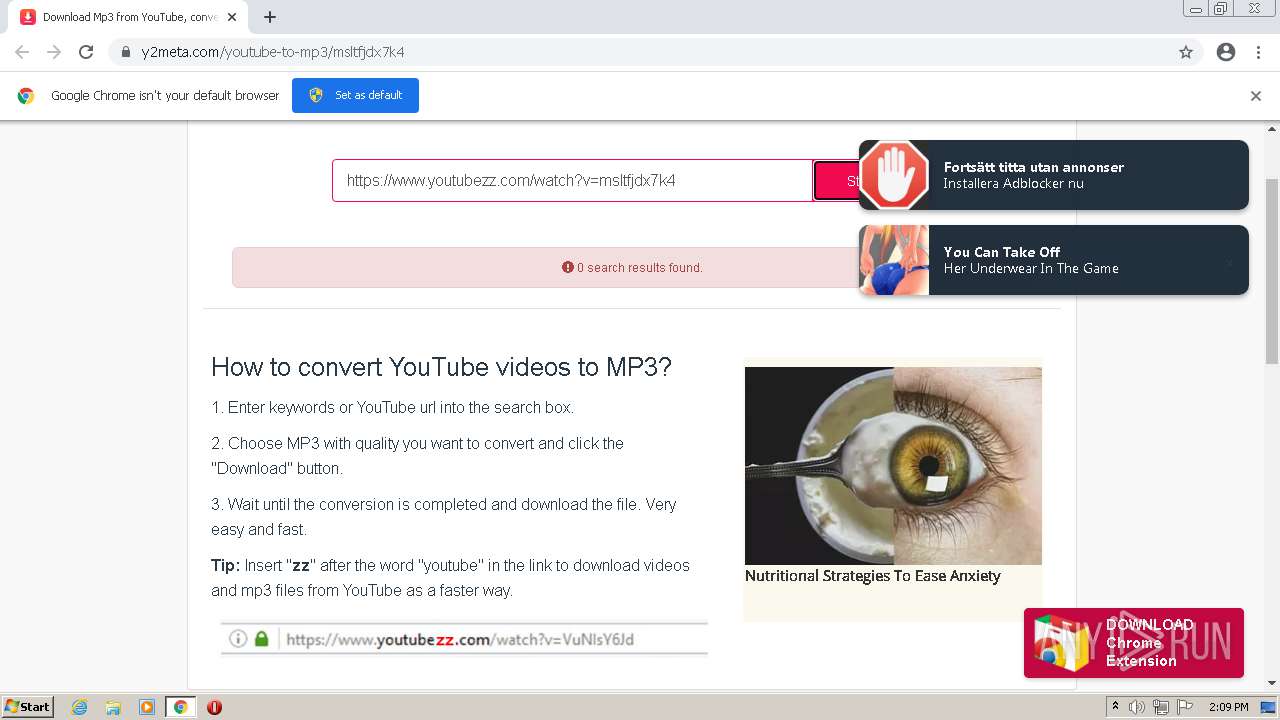
Task: Open 'Nutritional Strategies To Ease Anxiety' link
Action: tap(873, 576)
